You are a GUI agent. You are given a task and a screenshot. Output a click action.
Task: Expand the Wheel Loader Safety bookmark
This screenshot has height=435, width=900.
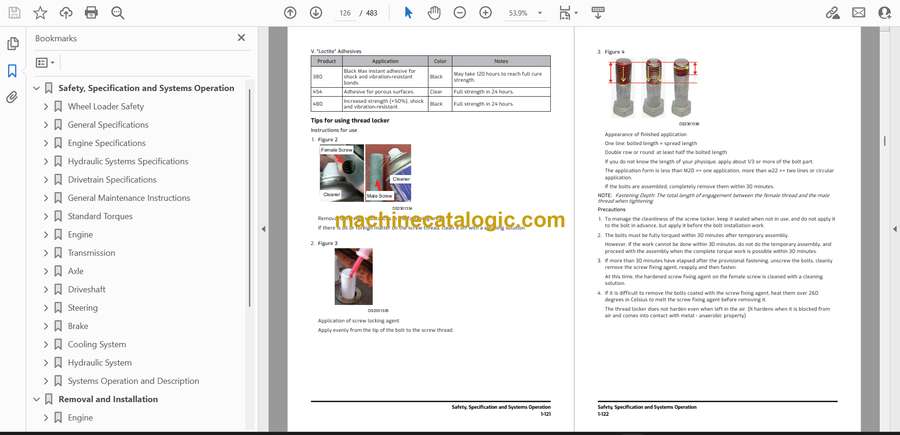point(46,107)
